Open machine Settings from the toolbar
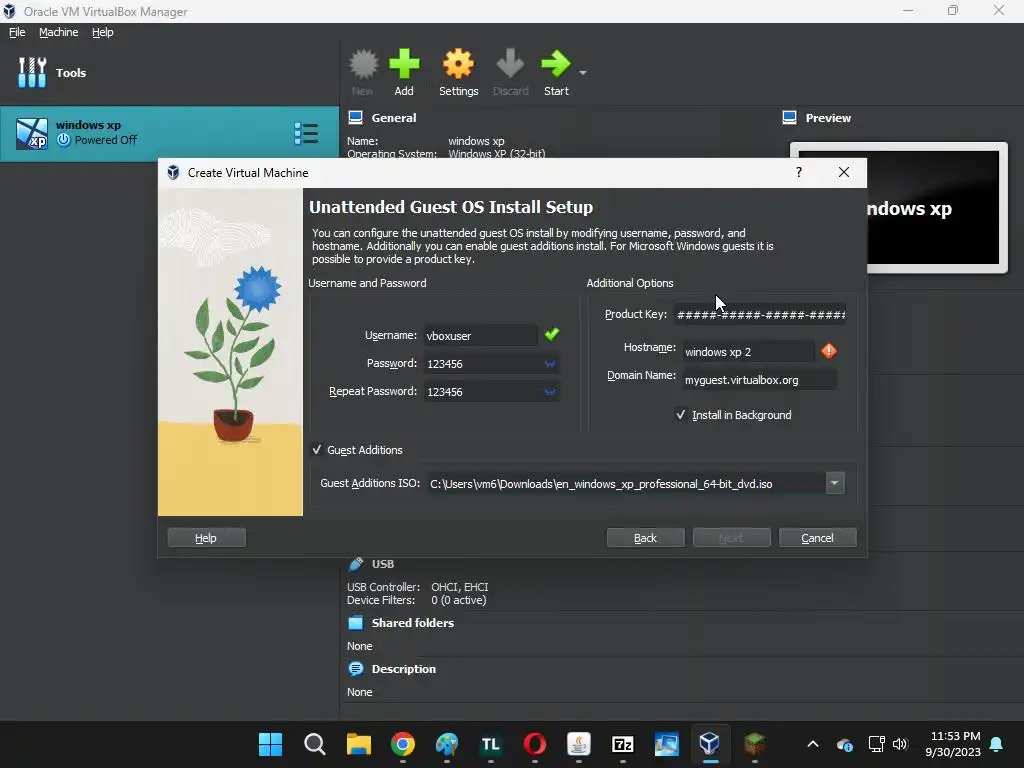 coord(458,72)
